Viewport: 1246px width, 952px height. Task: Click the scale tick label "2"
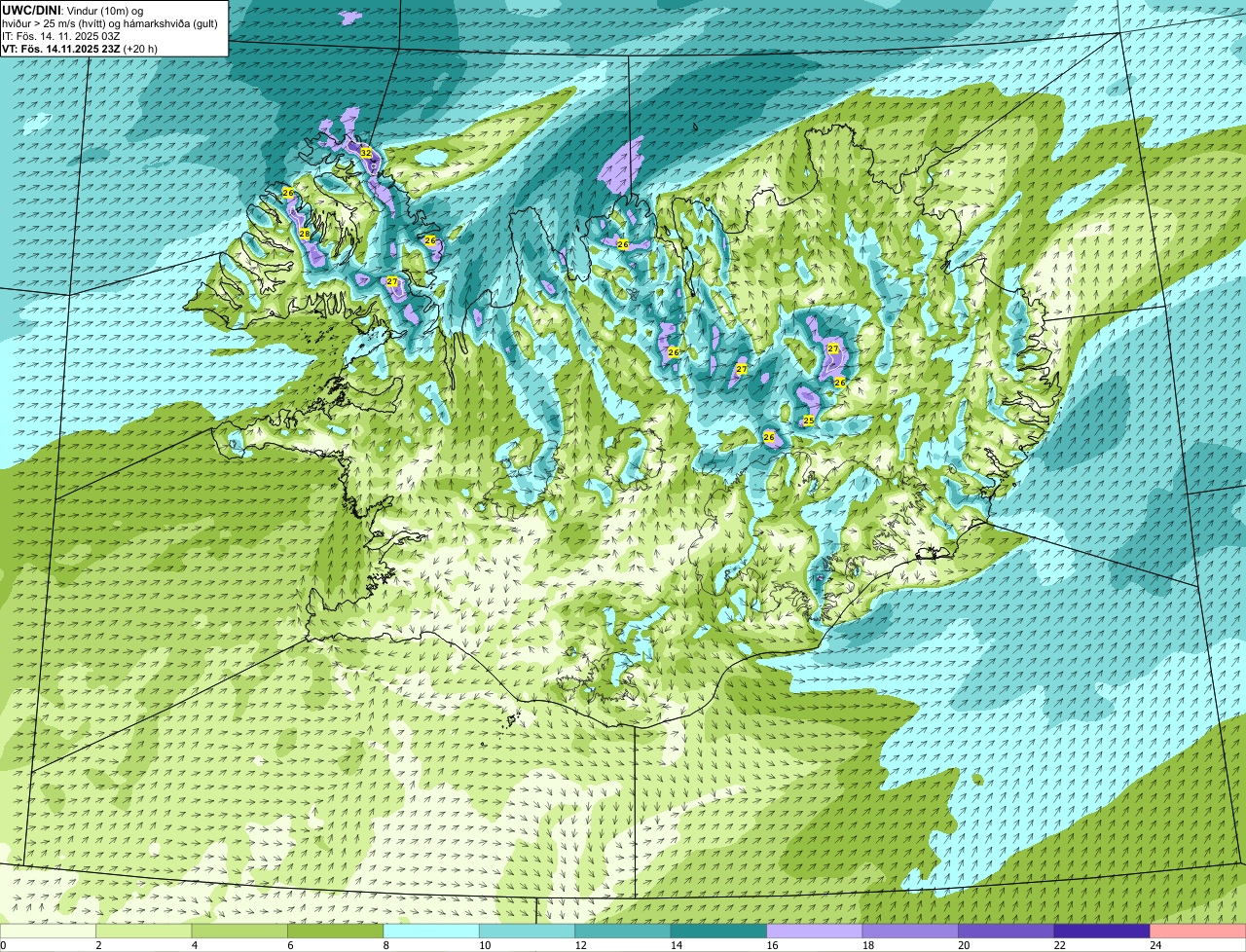click(98, 944)
